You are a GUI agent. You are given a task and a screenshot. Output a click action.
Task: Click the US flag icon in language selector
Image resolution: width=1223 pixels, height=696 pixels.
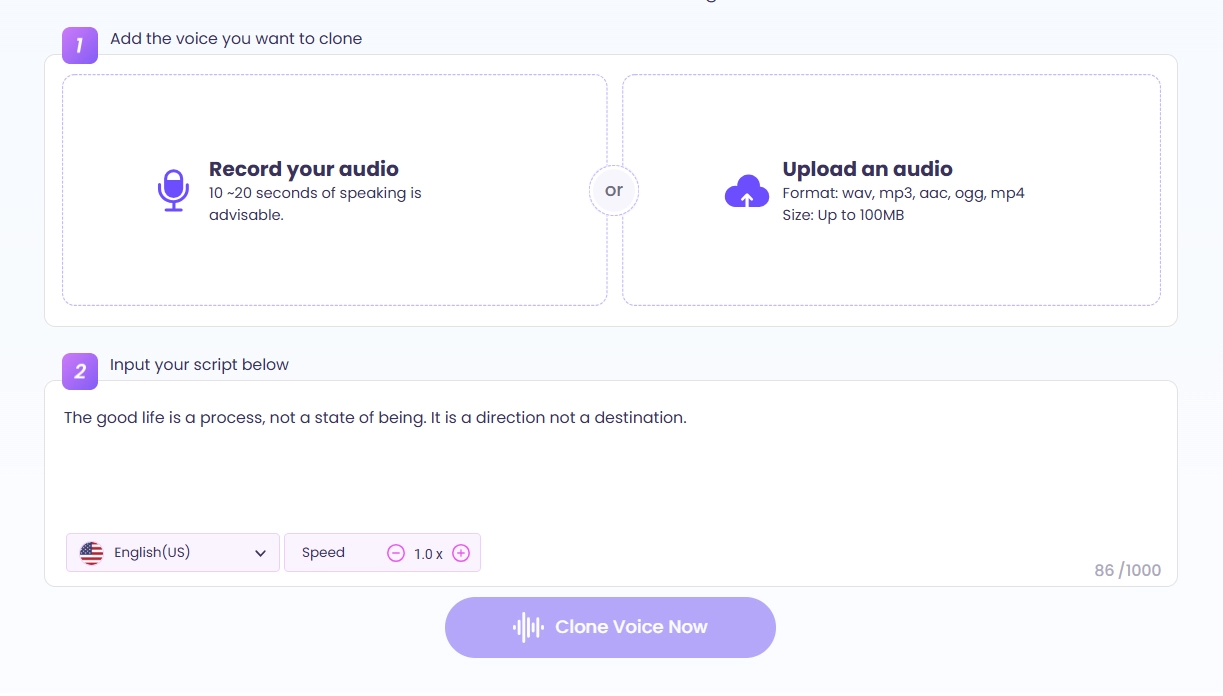click(92, 552)
